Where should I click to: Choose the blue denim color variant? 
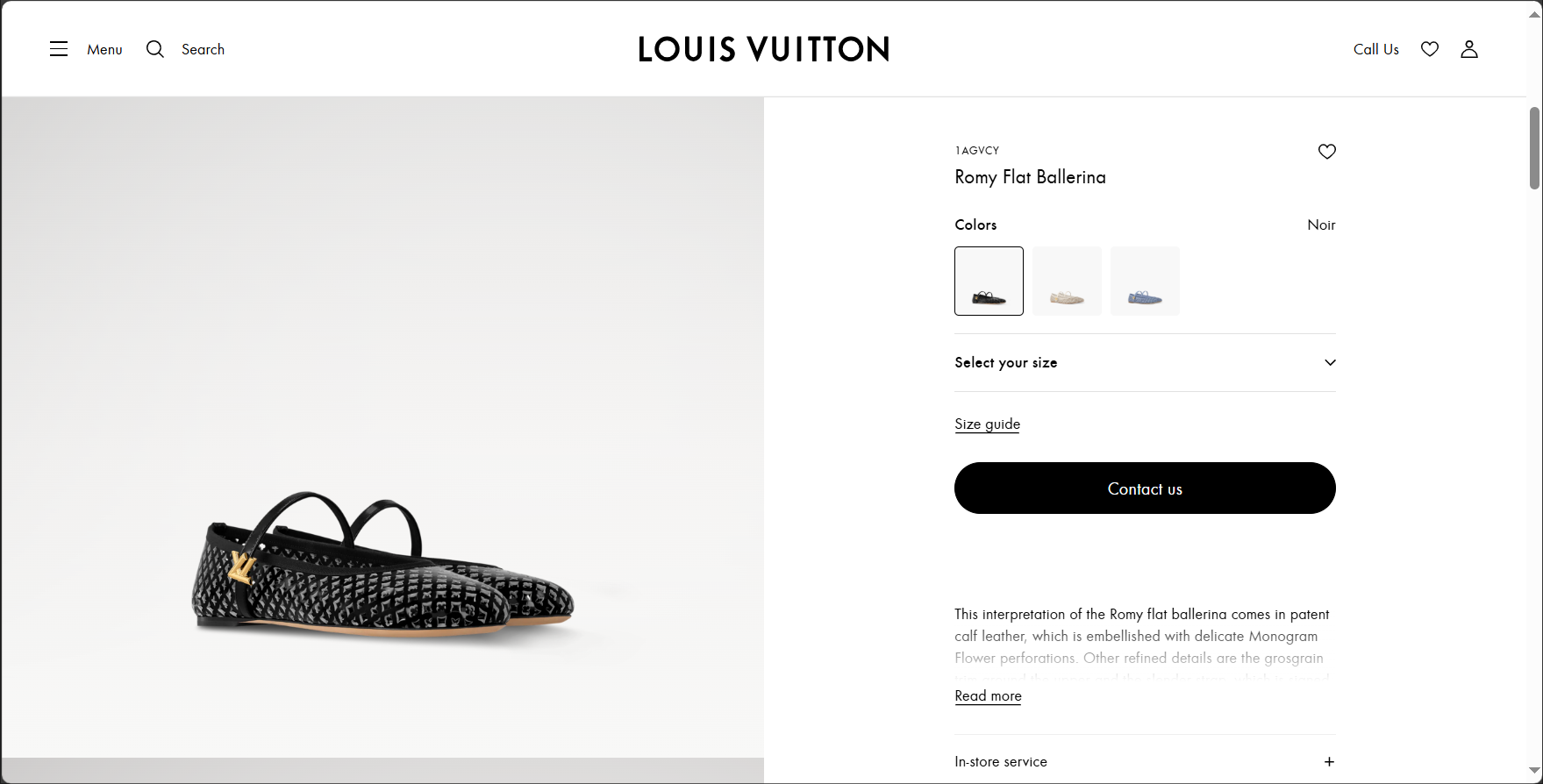click(x=1145, y=281)
